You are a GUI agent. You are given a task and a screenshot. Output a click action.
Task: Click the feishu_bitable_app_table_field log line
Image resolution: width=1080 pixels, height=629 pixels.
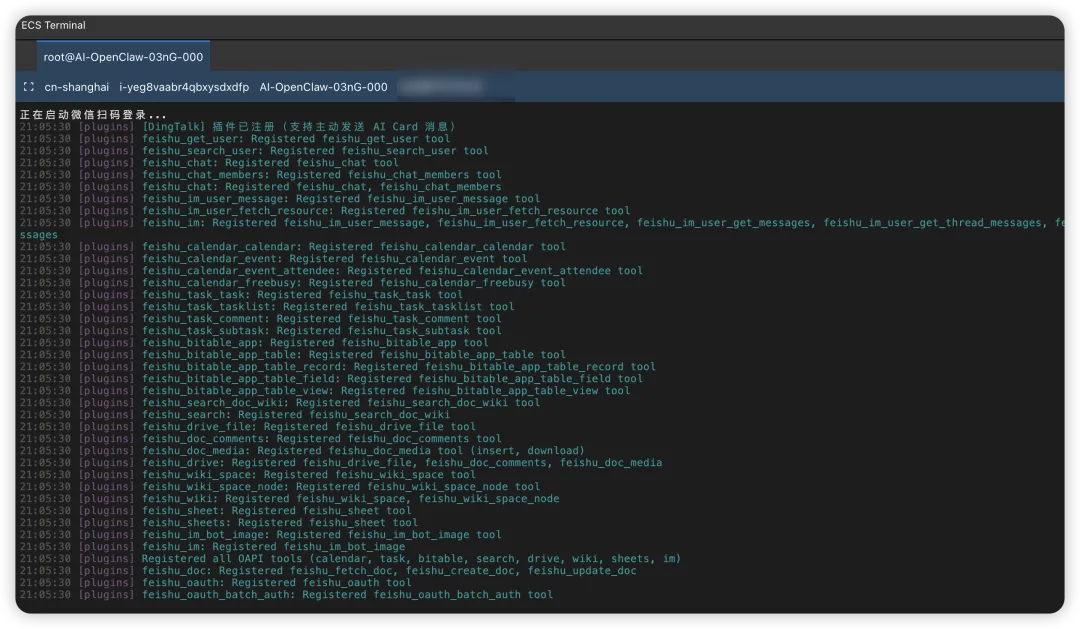tap(331, 379)
